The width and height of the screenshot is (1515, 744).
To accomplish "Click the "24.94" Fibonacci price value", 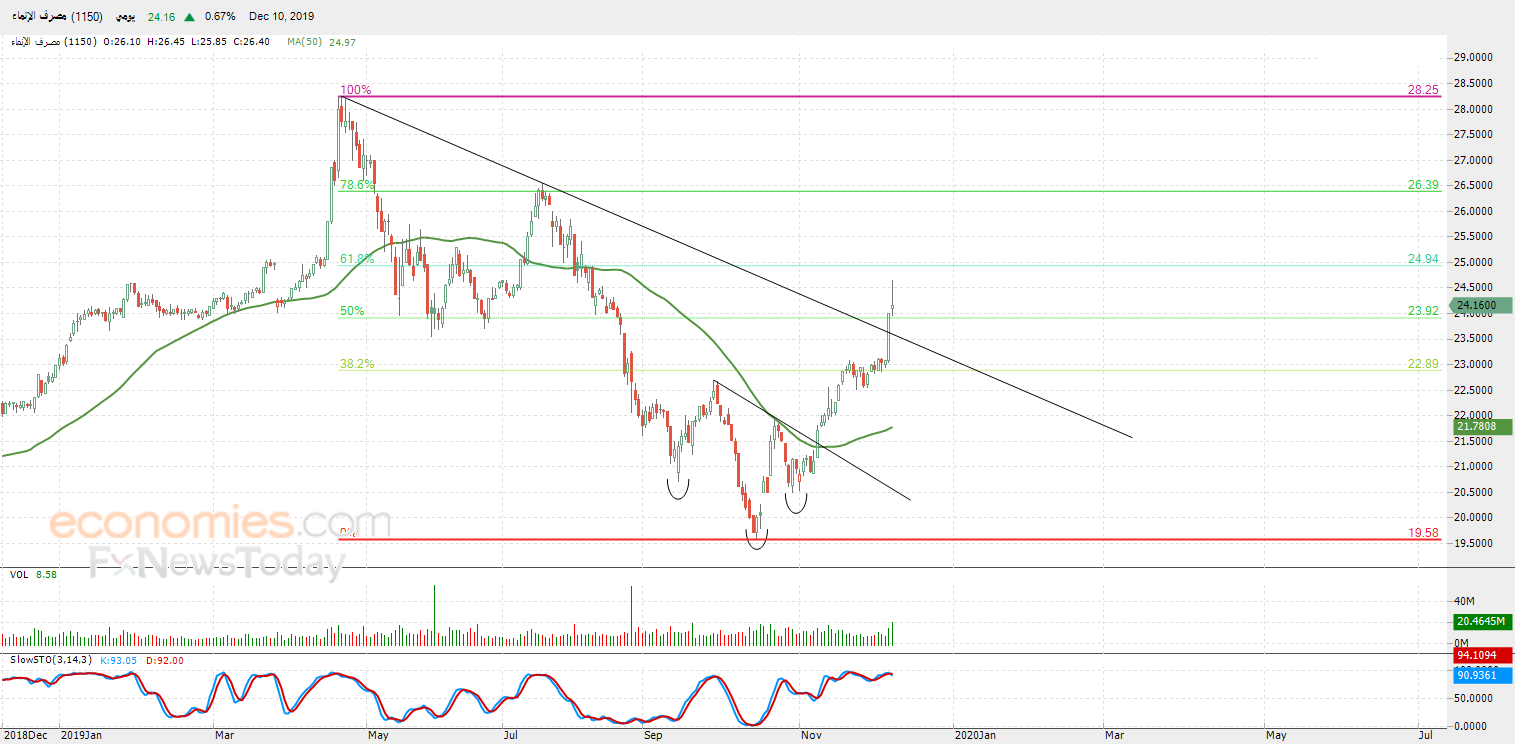I will coord(1423,259).
